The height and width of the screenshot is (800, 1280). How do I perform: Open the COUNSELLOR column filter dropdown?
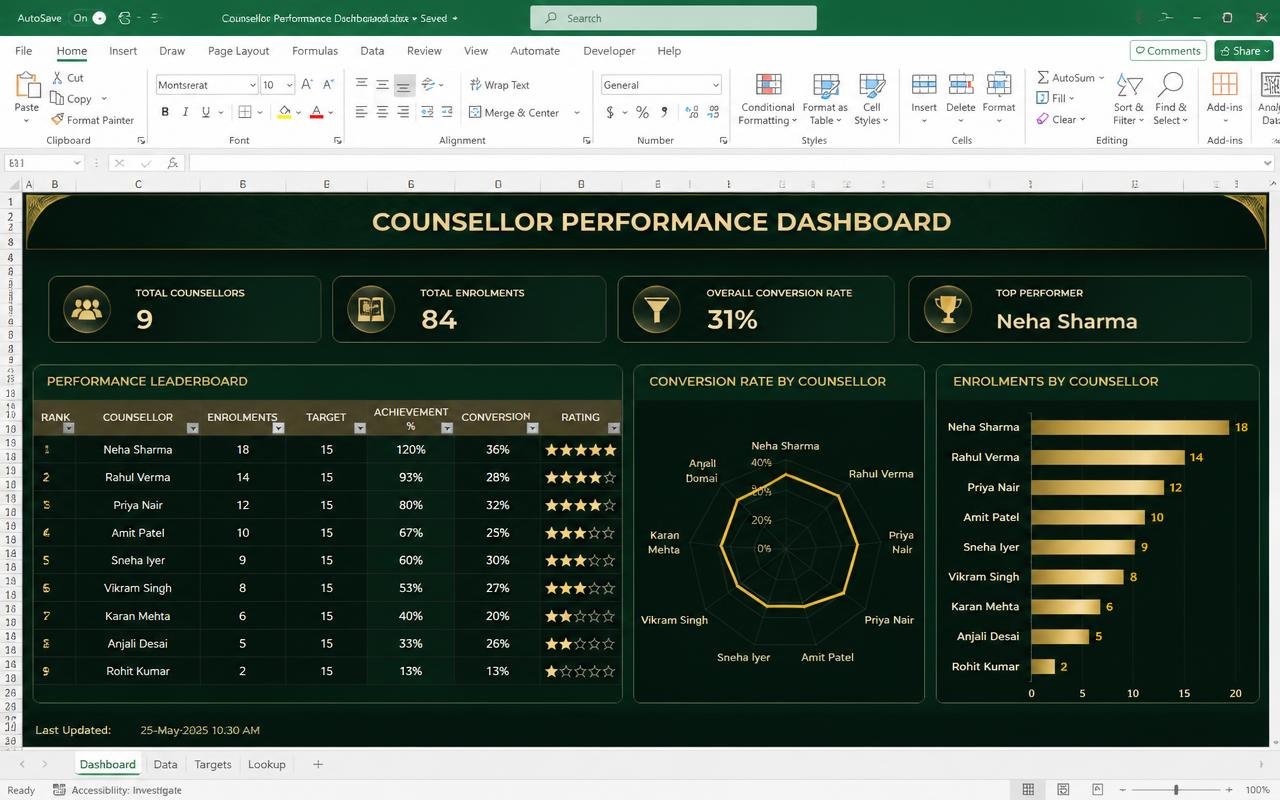[193, 428]
